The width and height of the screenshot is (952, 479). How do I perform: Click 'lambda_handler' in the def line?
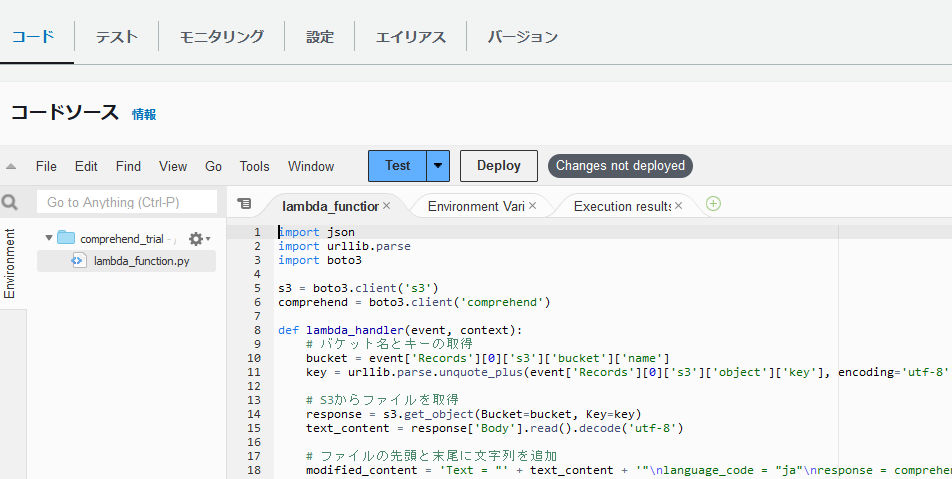(x=355, y=330)
